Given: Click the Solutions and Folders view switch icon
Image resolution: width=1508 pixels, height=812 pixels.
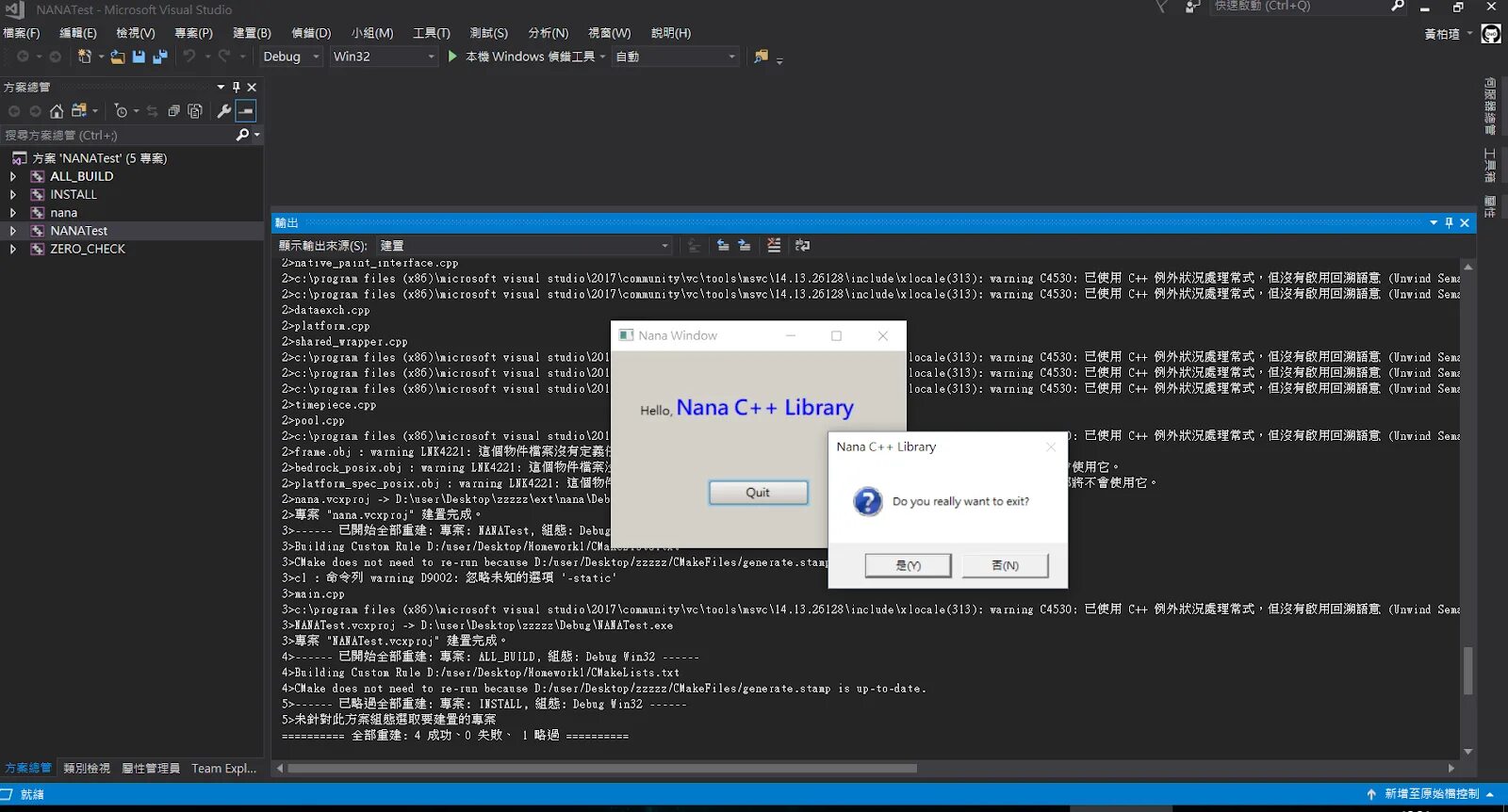Looking at the screenshot, I should (79, 111).
